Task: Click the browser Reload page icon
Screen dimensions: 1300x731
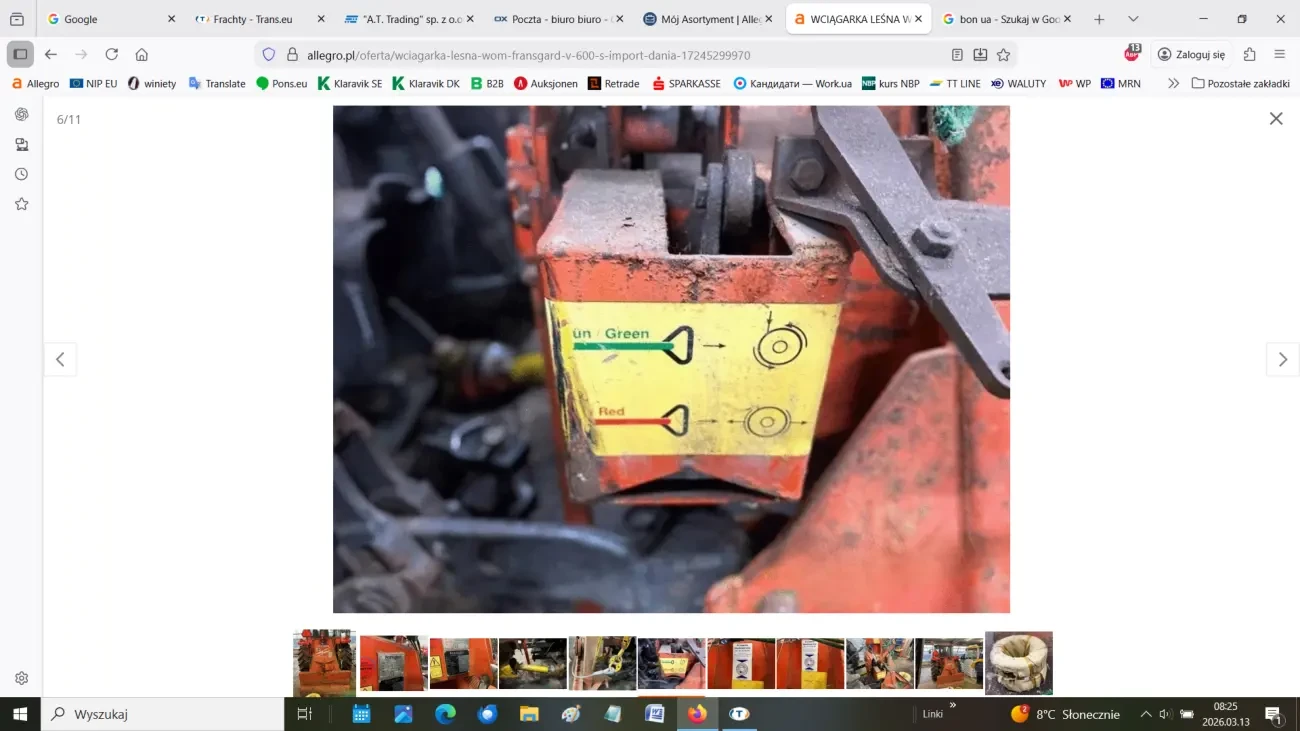Action: point(112,55)
